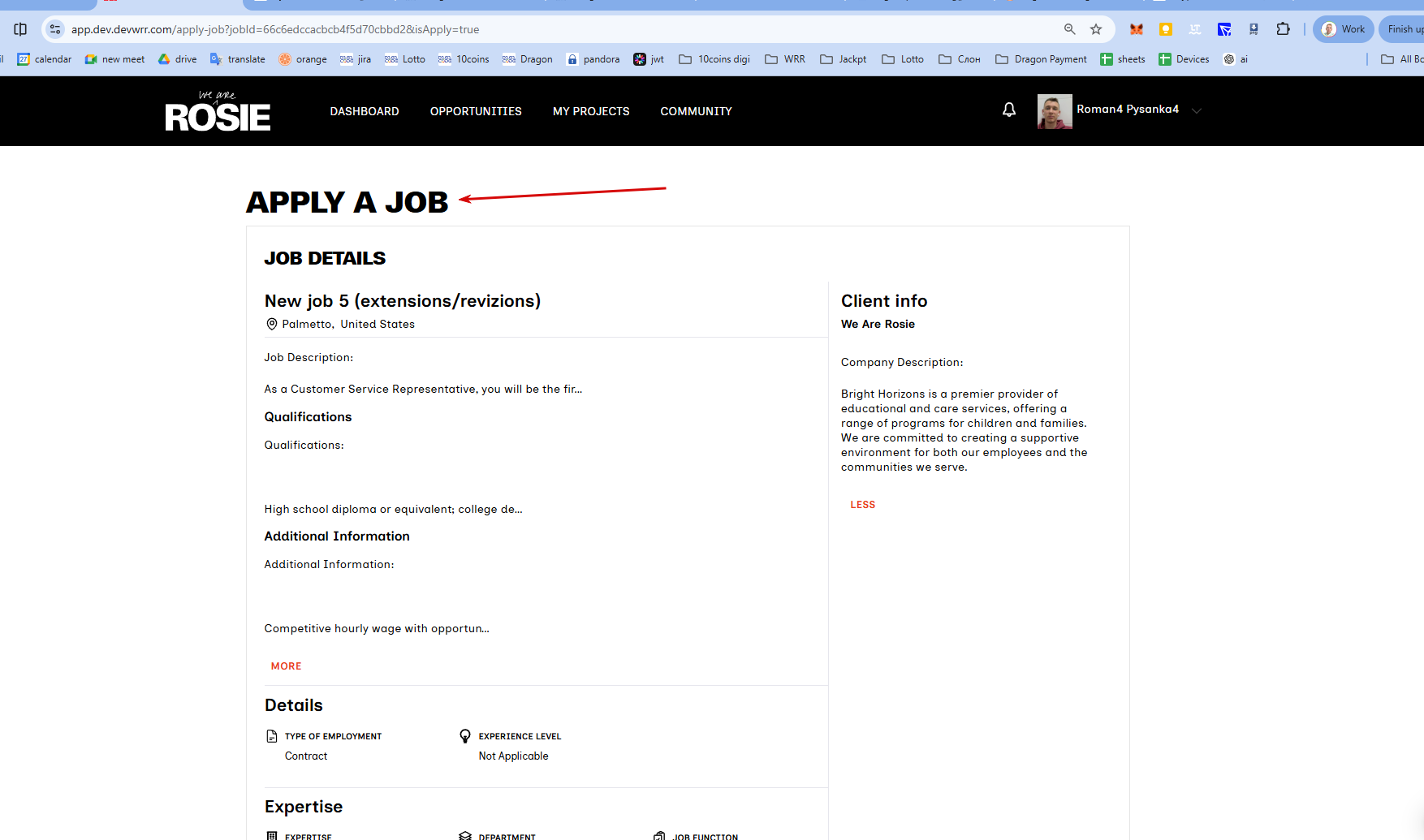The width and height of the screenshot is (1424, 840).
Task: Click the 'Qualifications' bold heading
Action: pyautogui.click(x=308, y=416)
